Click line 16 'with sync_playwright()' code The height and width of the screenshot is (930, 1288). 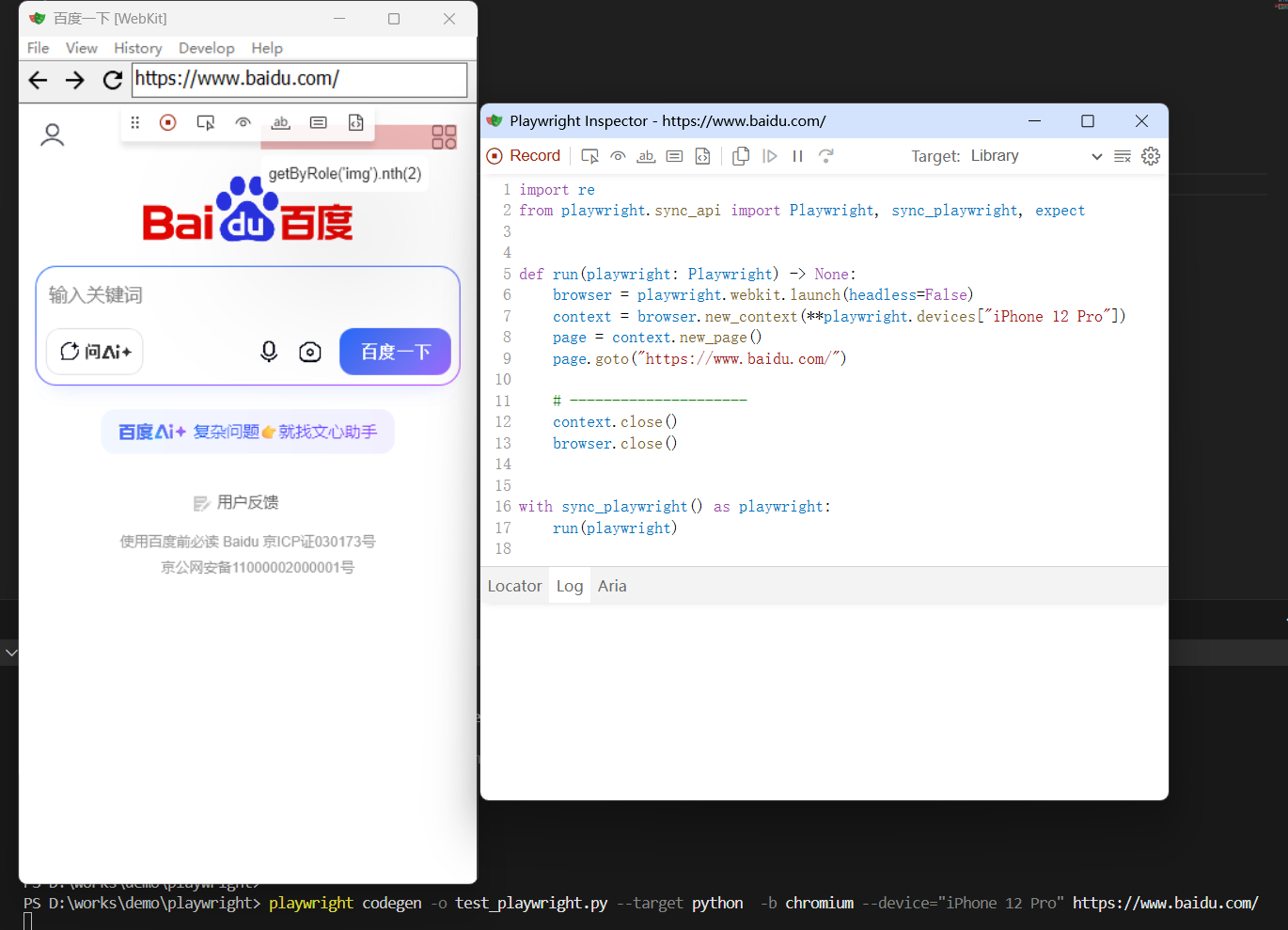pos(674,506)
